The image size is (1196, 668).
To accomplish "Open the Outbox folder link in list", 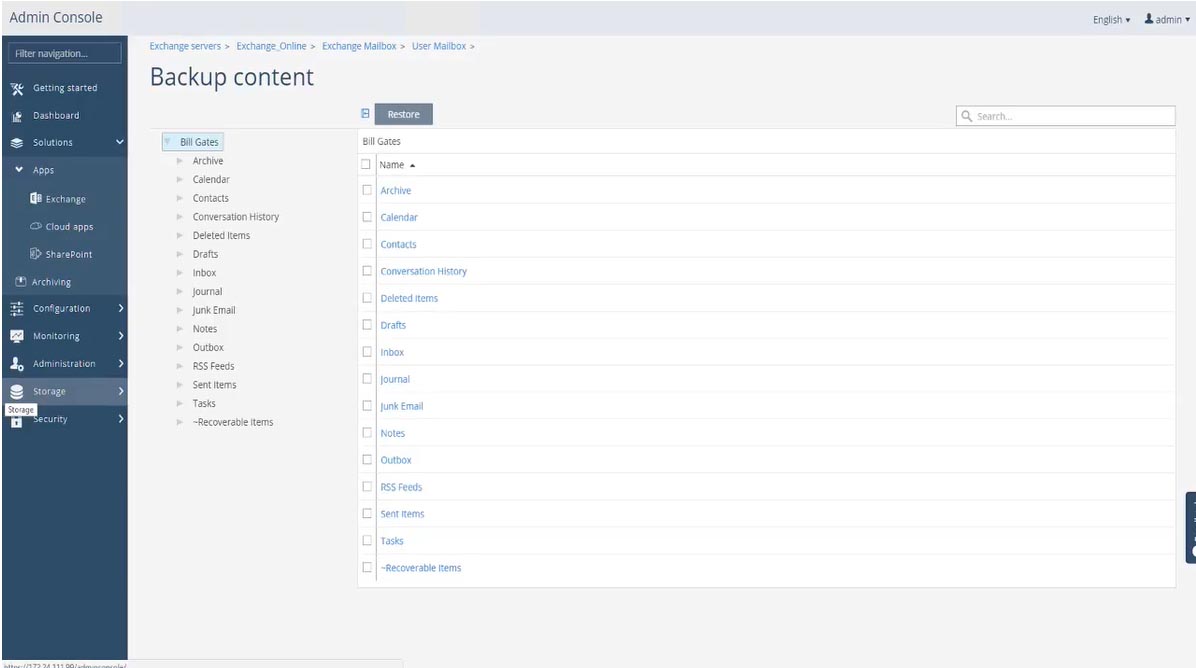I will [396, 460].
